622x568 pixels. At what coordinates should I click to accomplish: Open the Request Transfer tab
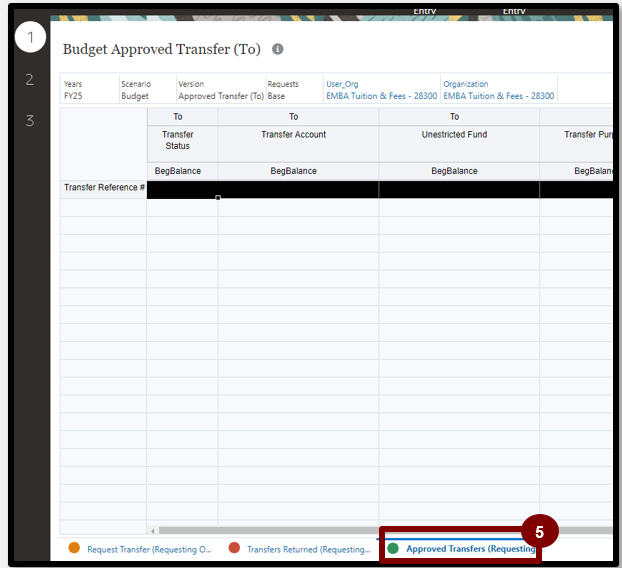(149, 549)
